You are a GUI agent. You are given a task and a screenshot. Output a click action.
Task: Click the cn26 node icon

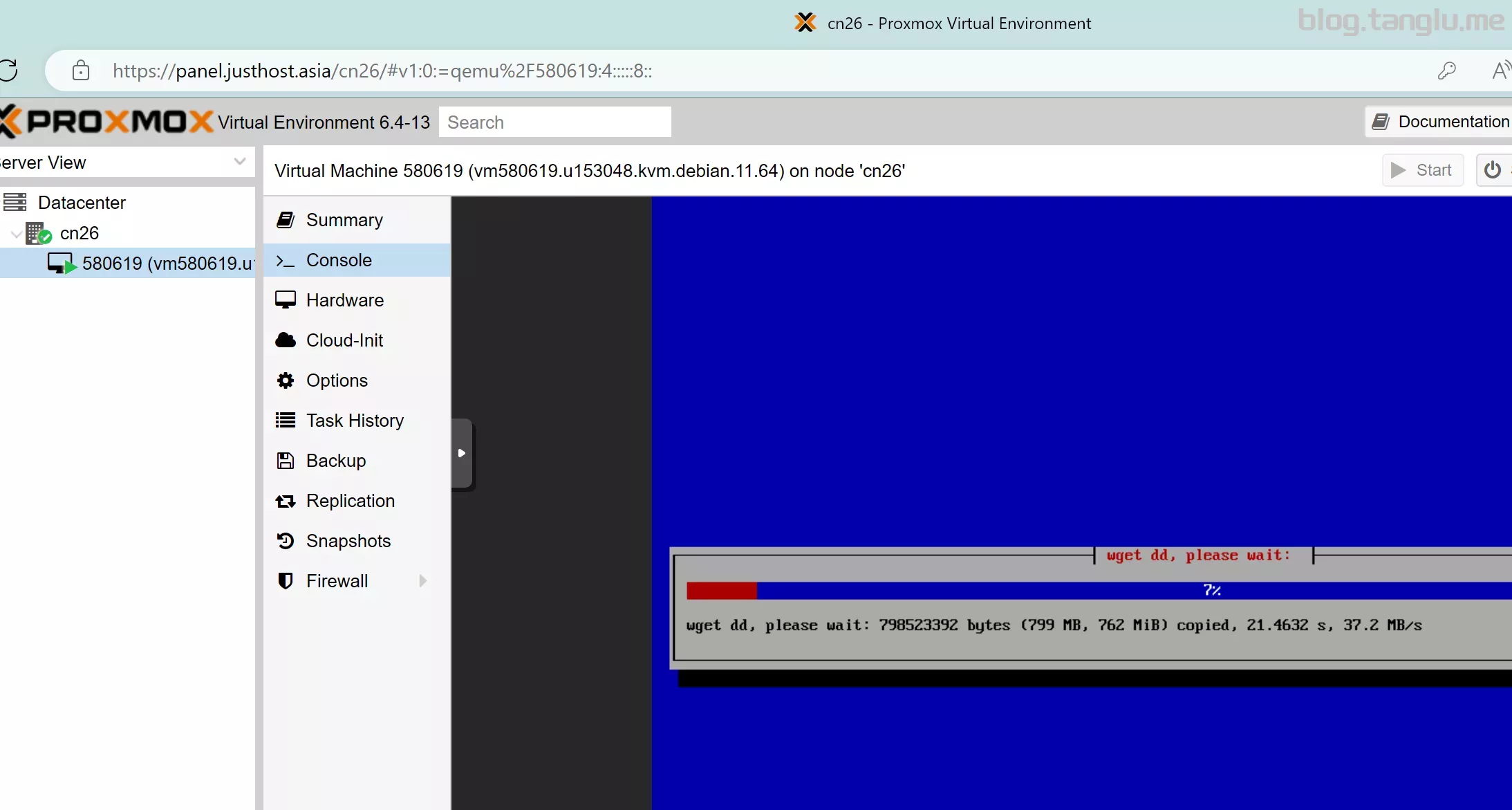[x=38, y=233]
